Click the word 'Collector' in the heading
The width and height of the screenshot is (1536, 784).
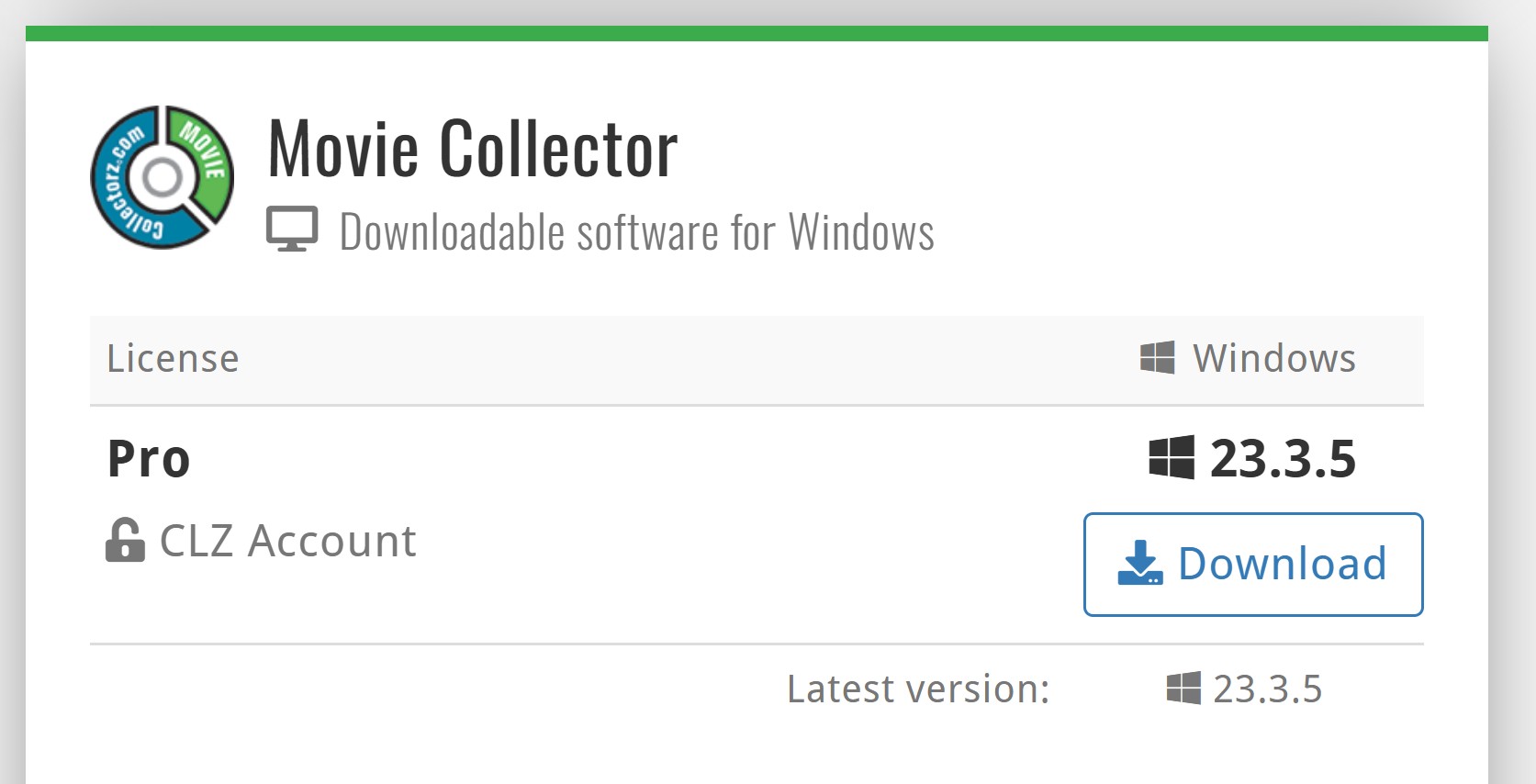[558, 149]
